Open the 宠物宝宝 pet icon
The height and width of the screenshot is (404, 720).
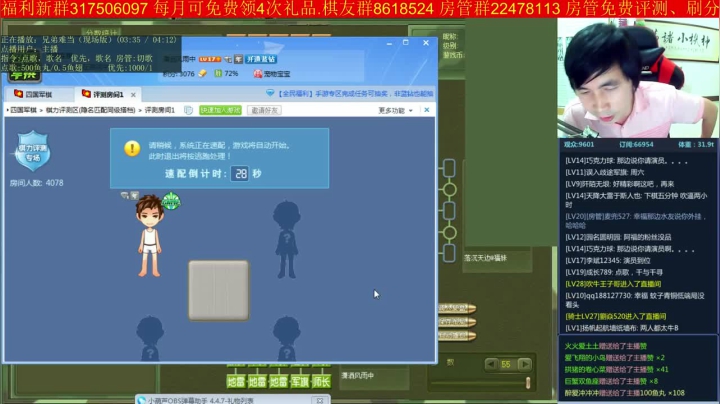[258, 73]
